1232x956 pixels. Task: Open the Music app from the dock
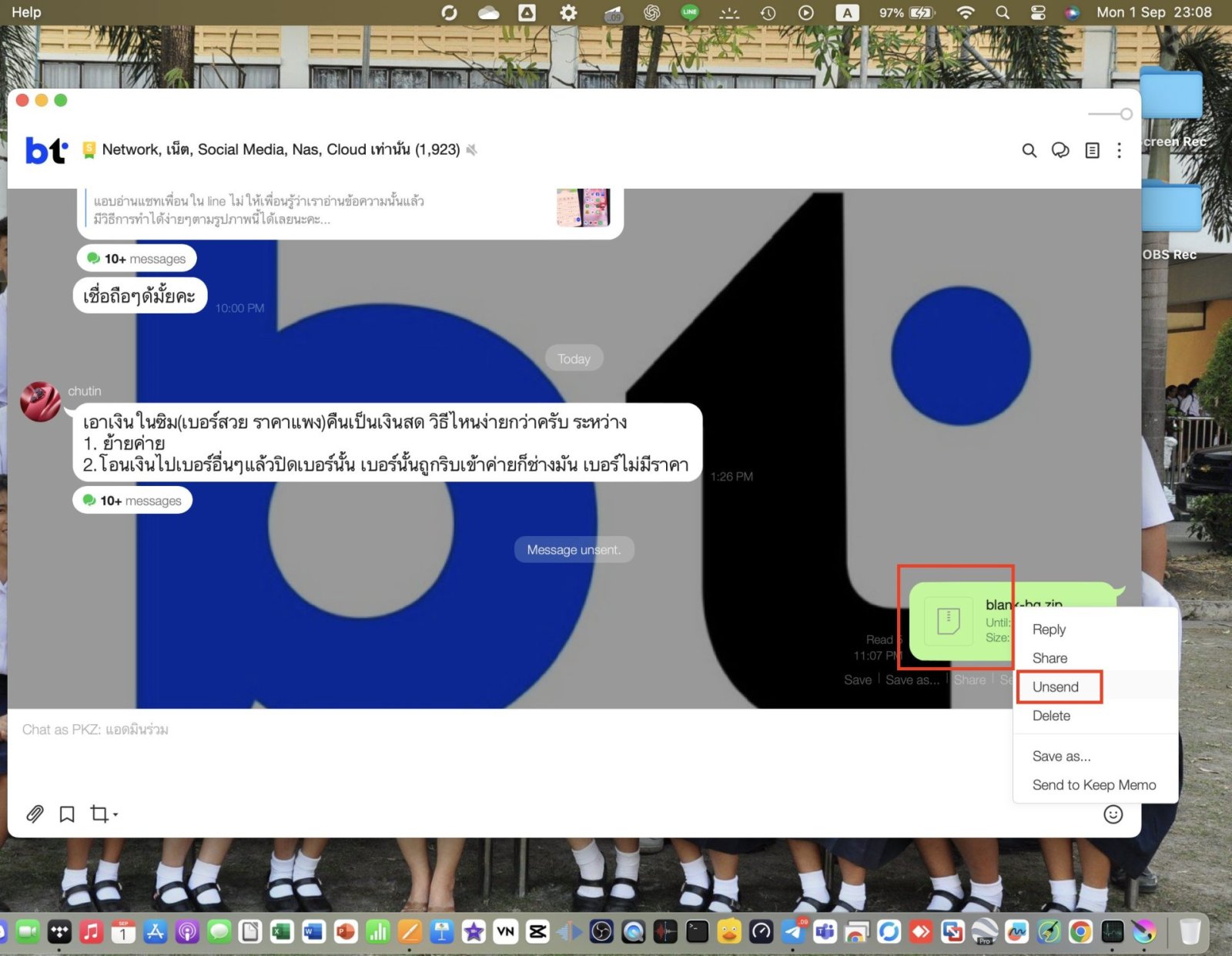click(91, 932)
